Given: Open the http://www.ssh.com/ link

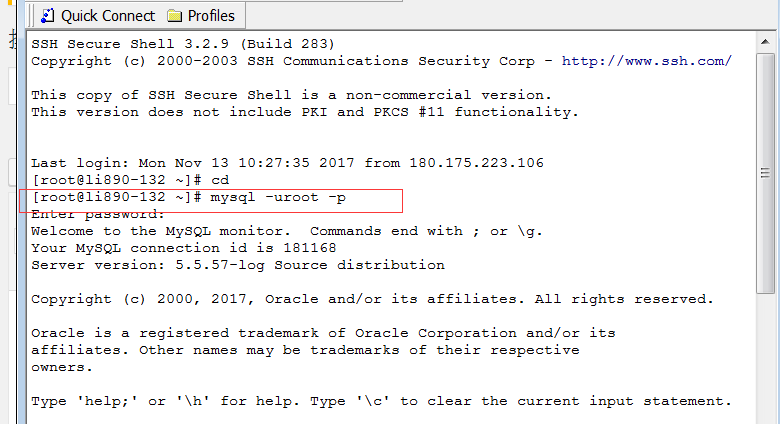Looking at the screenshot, I should (x=646, y=61).
